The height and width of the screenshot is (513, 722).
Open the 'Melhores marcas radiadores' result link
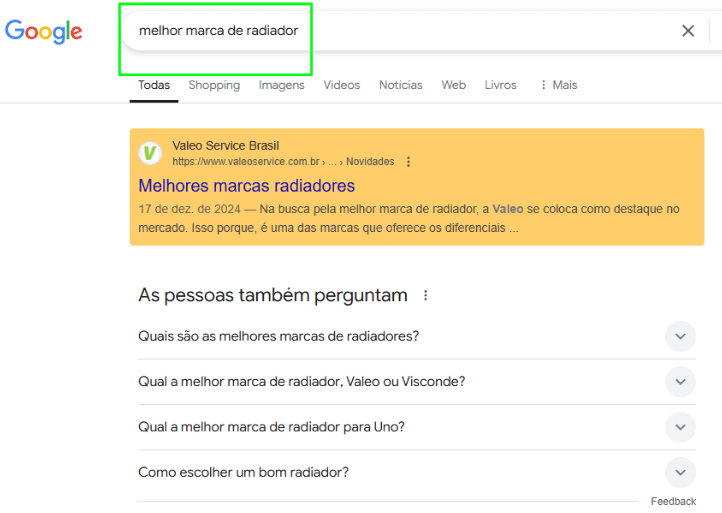coord(247,186)
